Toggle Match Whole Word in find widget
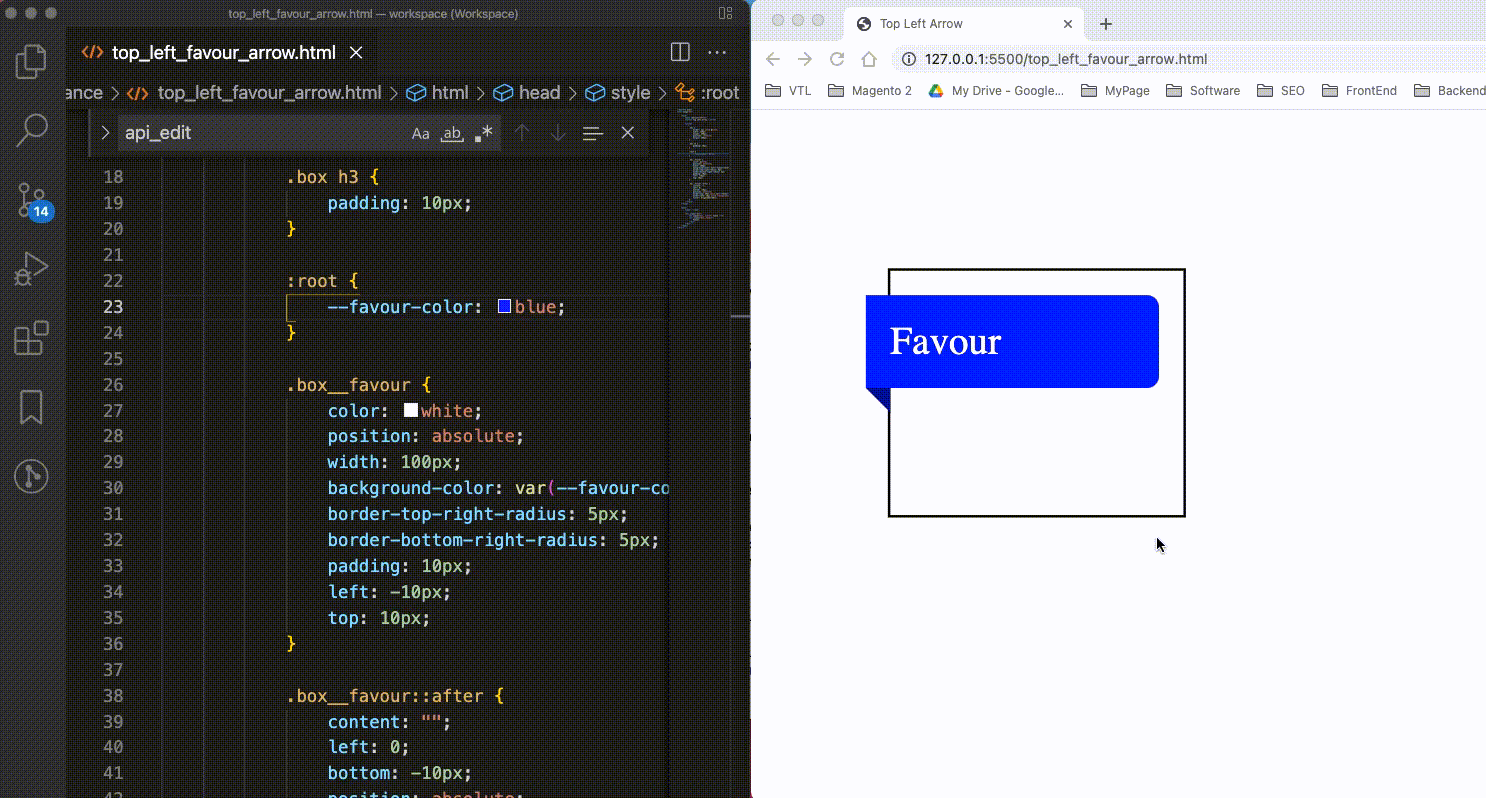 coord(452,133)
